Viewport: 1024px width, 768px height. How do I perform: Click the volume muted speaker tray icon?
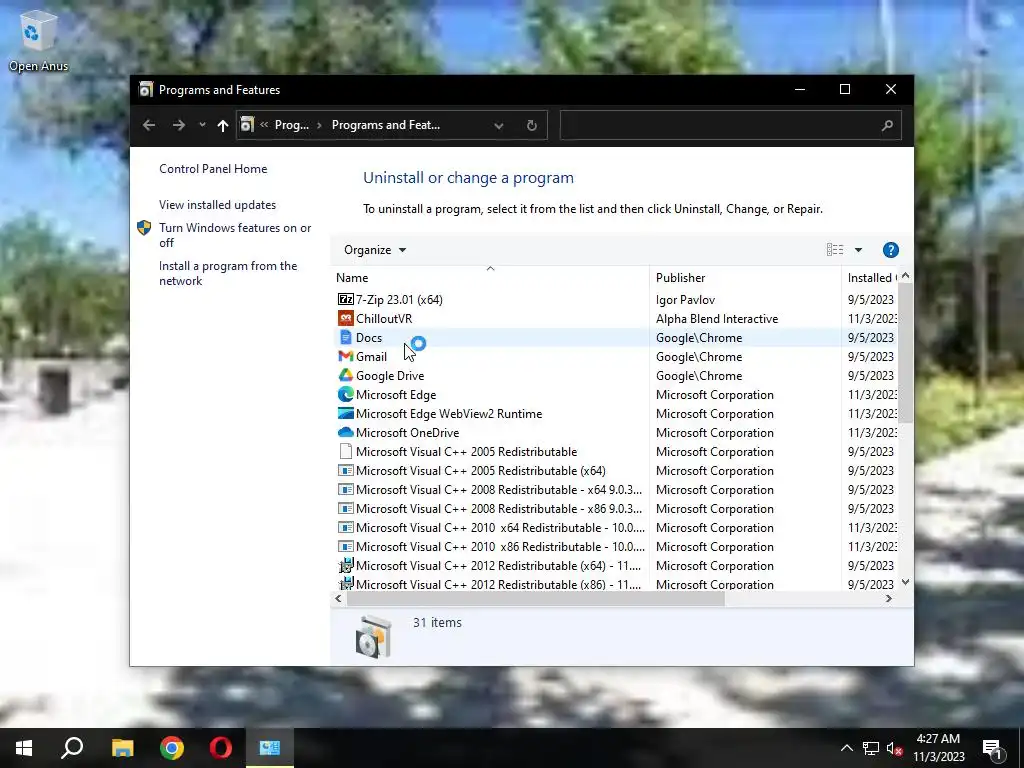[895, 748]
